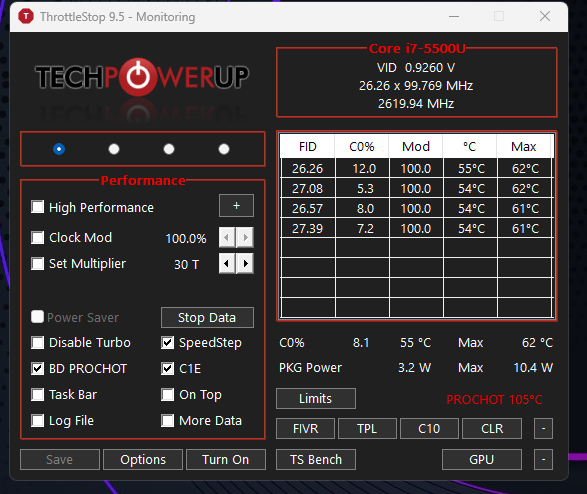Click the GPU button

click(482, 460)
